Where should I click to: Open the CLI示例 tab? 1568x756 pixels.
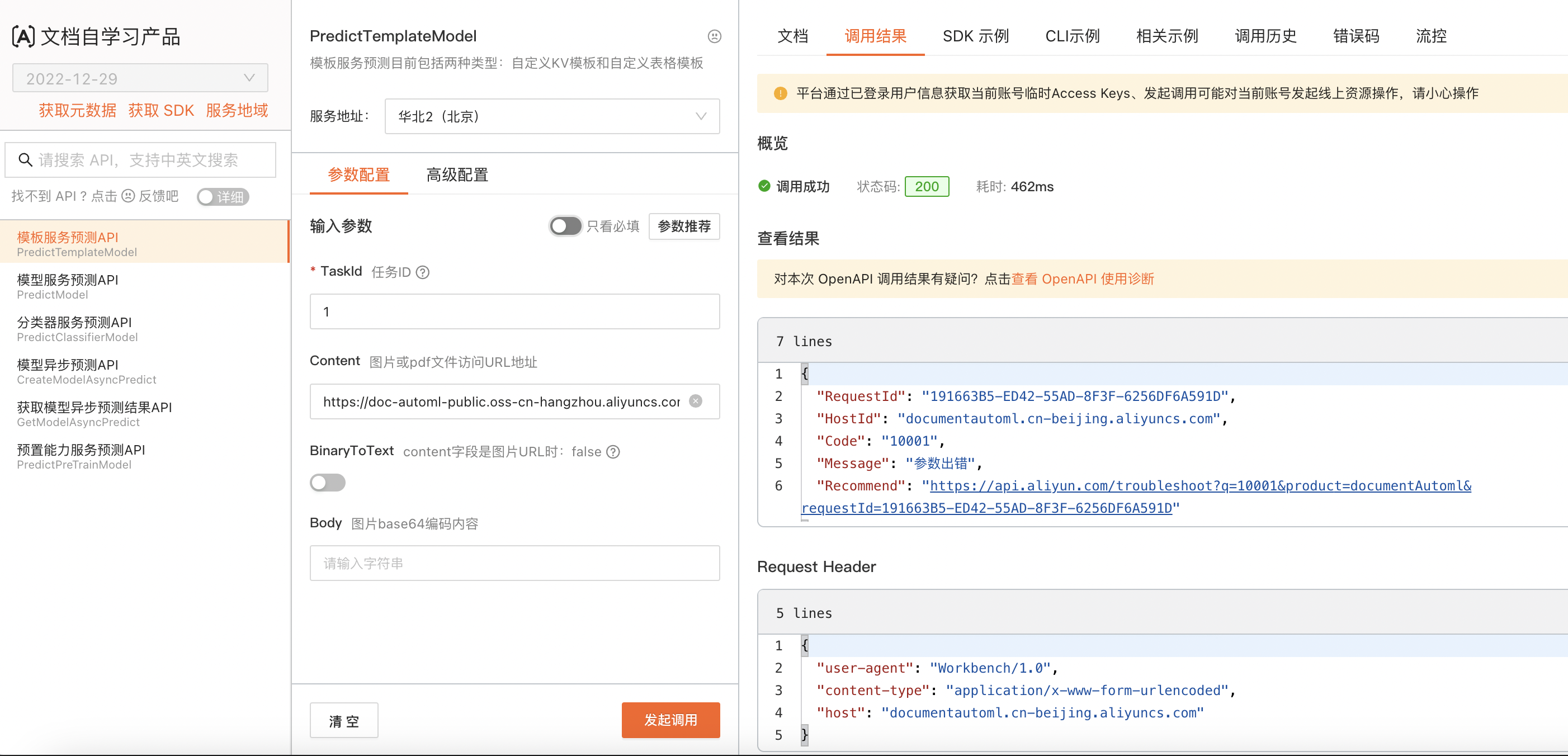coord(1072,36)
